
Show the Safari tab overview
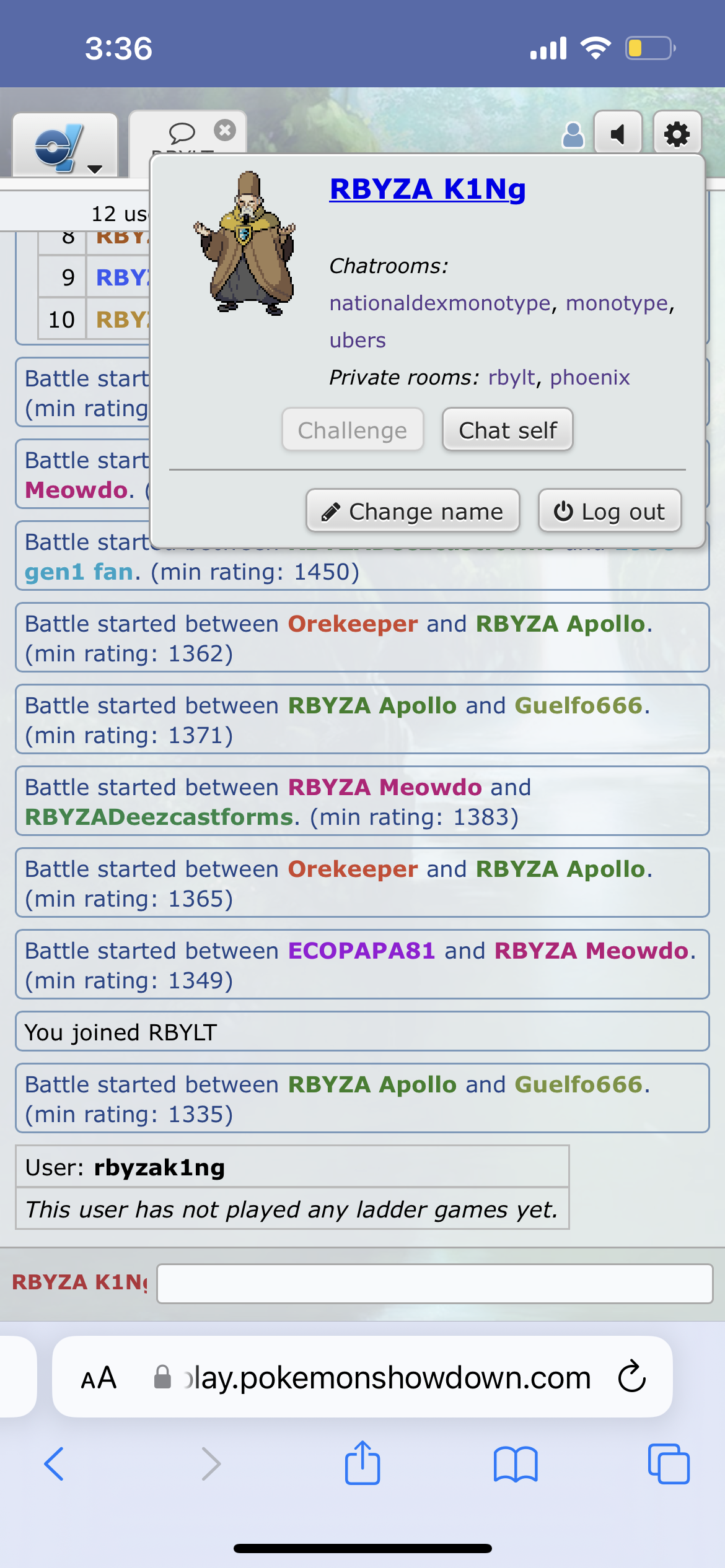point(668,1465)
